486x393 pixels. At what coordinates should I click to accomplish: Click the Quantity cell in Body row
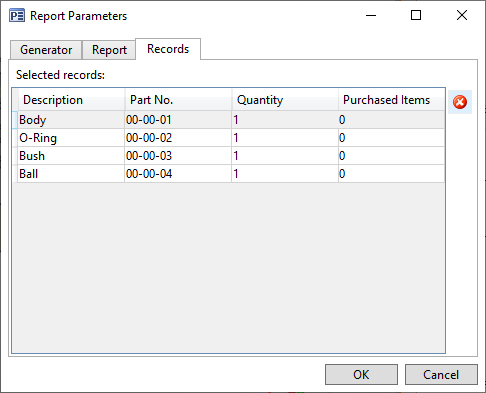(285, 120)
